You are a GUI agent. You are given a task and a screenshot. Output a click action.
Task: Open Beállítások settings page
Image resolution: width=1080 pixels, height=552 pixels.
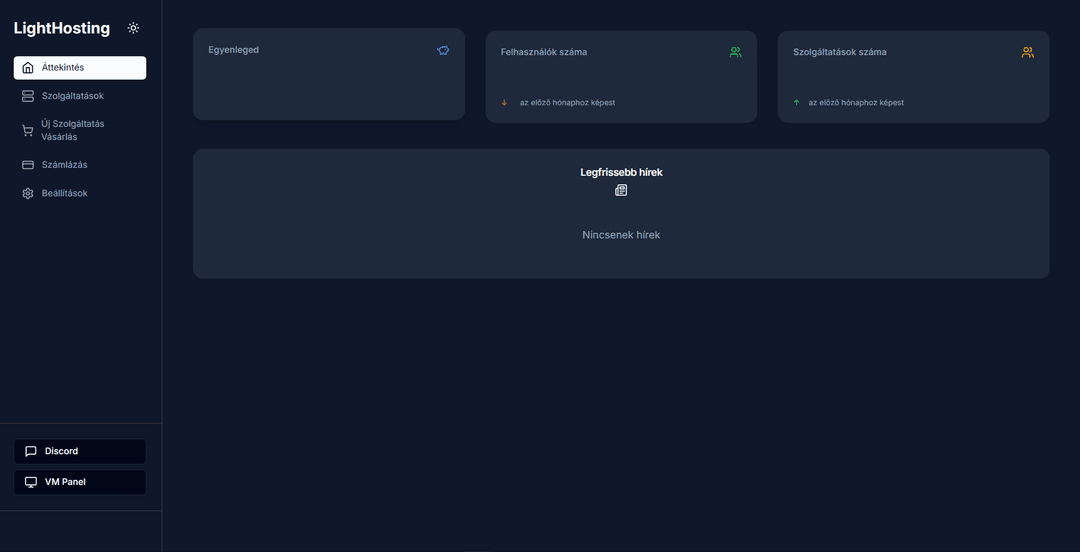click(64, 193)
